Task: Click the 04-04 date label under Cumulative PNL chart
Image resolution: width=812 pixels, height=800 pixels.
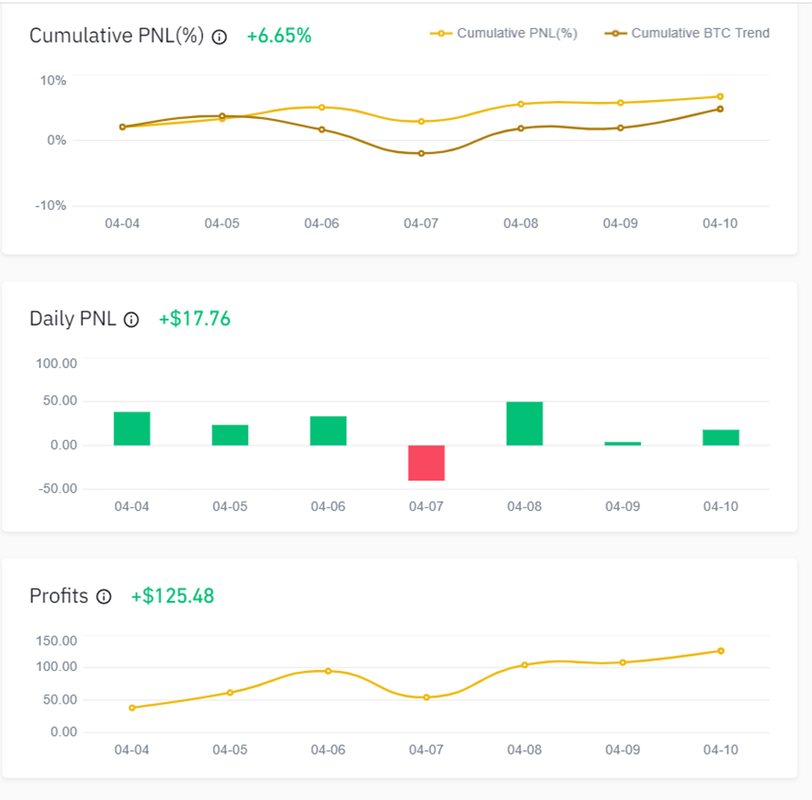Action: click(122, 224)
